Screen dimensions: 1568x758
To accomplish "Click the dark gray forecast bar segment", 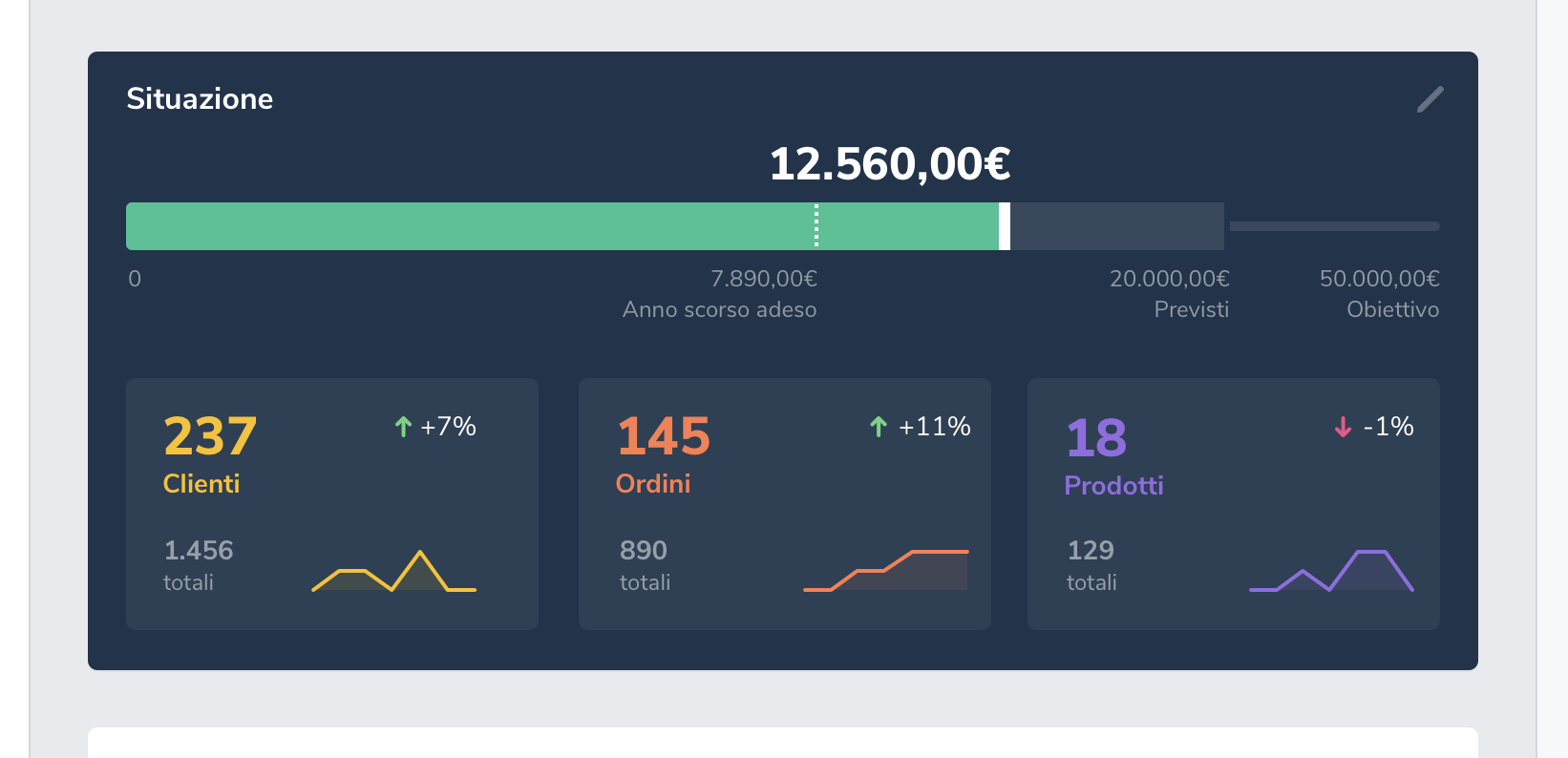I will (x=1117, y=226).
